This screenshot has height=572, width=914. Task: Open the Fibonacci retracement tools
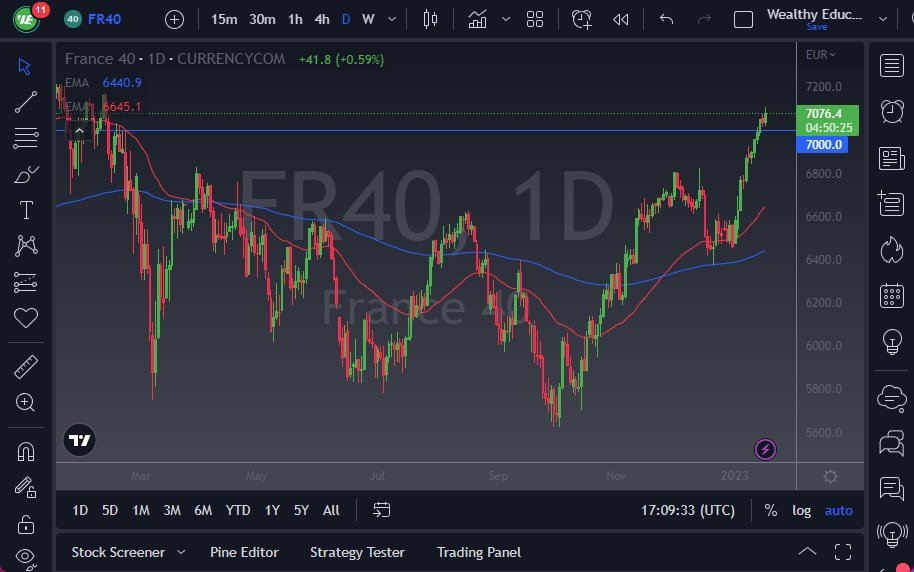point(26,138)
